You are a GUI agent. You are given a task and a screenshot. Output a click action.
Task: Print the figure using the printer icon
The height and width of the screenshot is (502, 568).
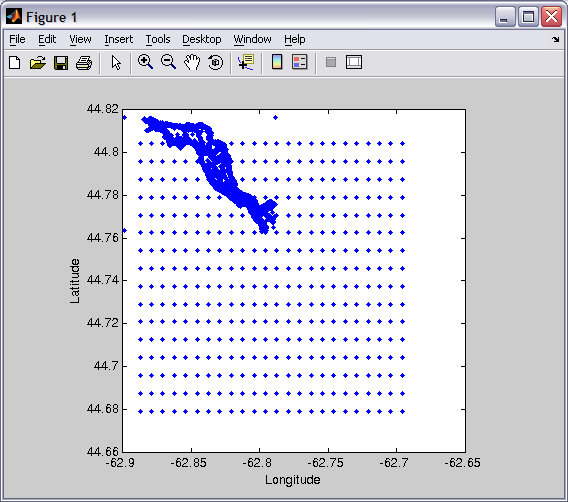[x=84, y=63]
